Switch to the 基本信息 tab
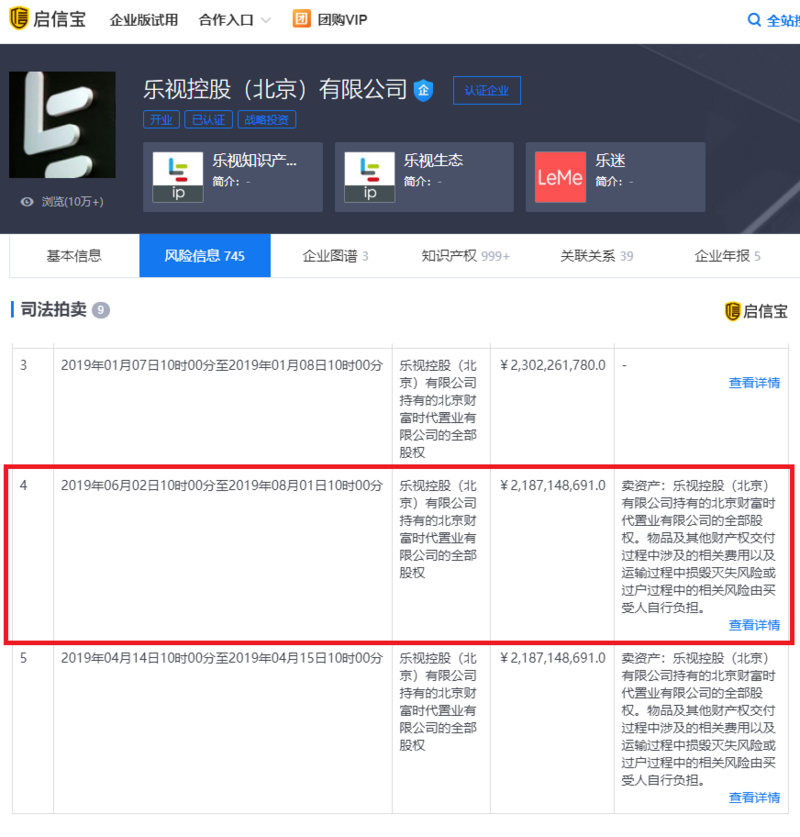 pyautogui.click(x=74, y=256)
